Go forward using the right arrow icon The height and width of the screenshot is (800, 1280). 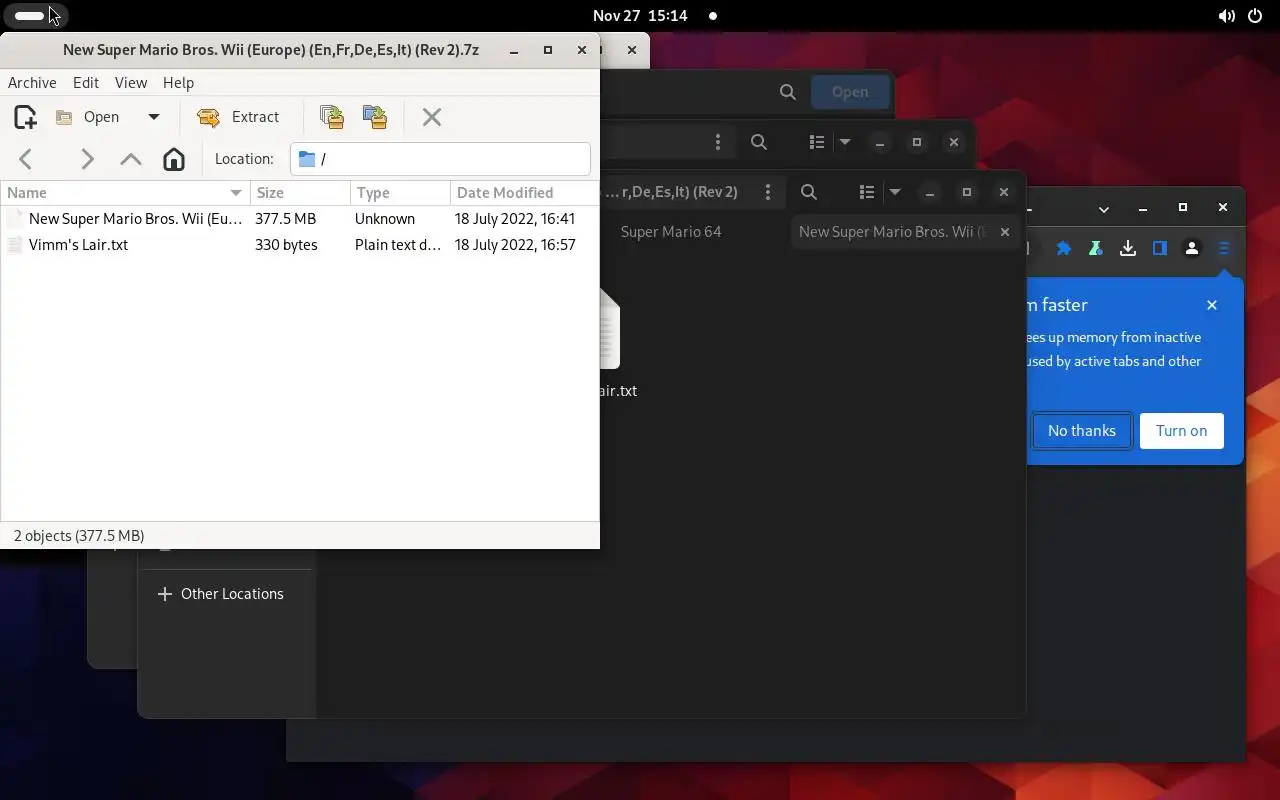click(x=87, y=159)
